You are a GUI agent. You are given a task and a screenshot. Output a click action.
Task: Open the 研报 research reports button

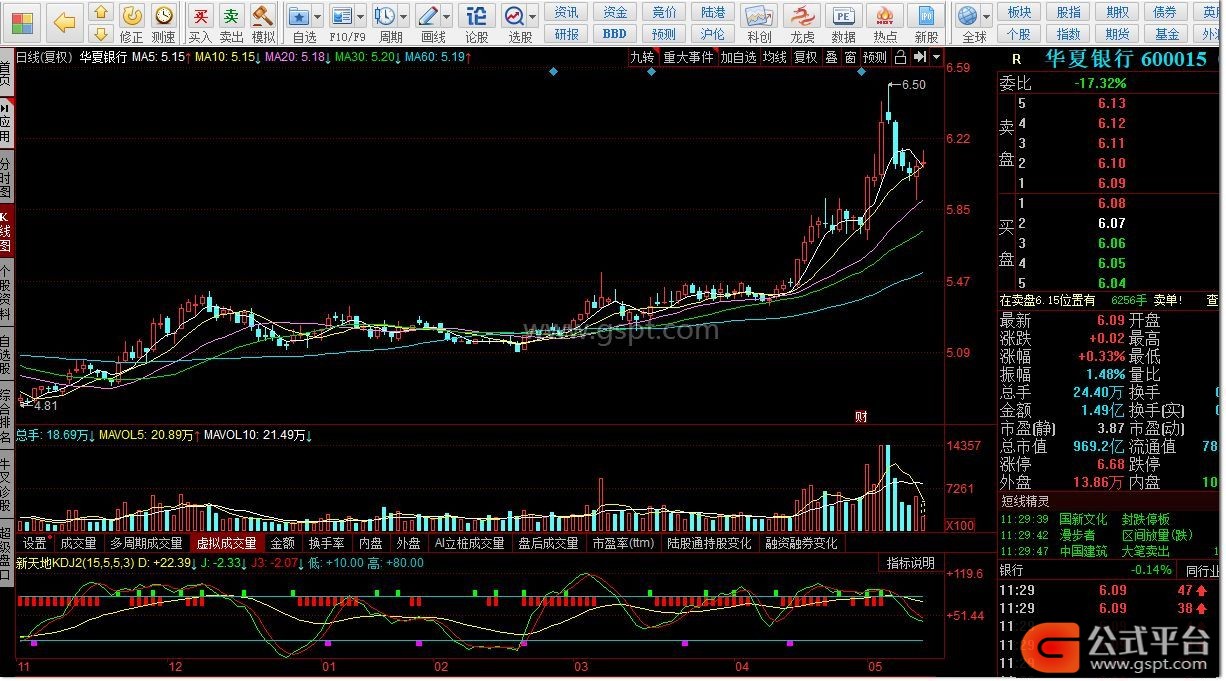pos(567,34)
